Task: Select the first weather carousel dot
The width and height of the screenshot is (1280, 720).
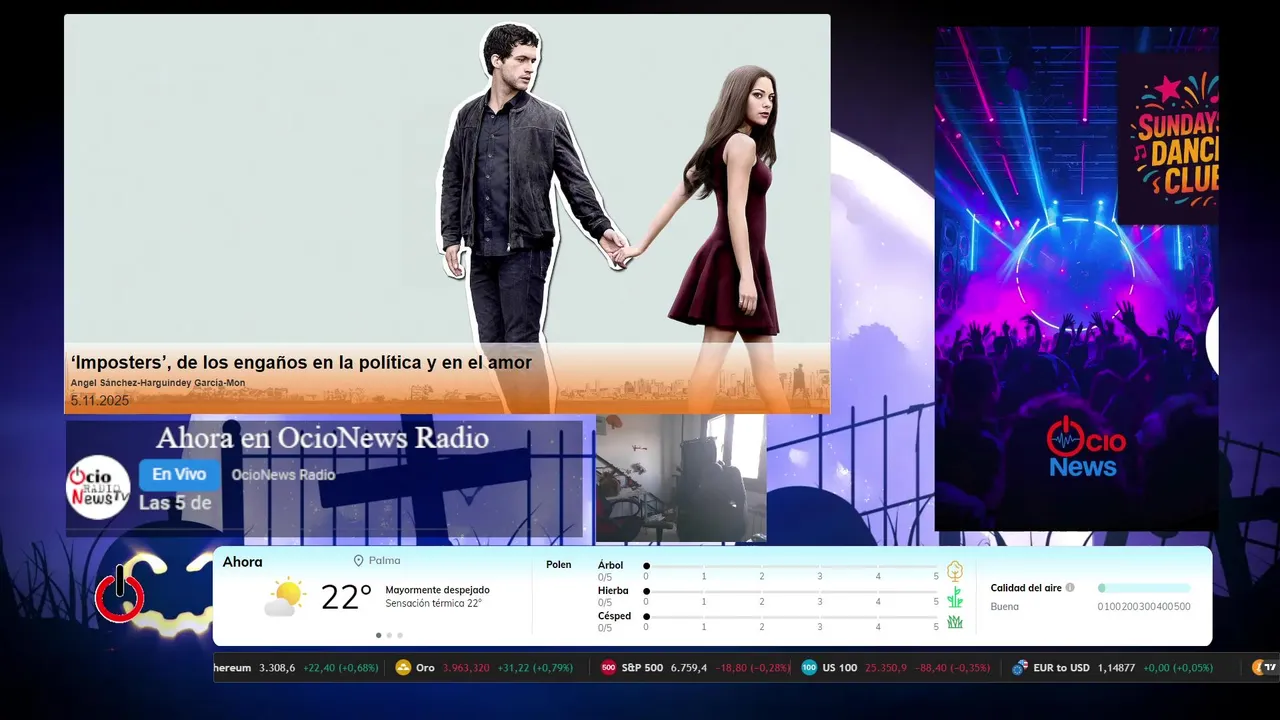Action: tap(378, 635)
